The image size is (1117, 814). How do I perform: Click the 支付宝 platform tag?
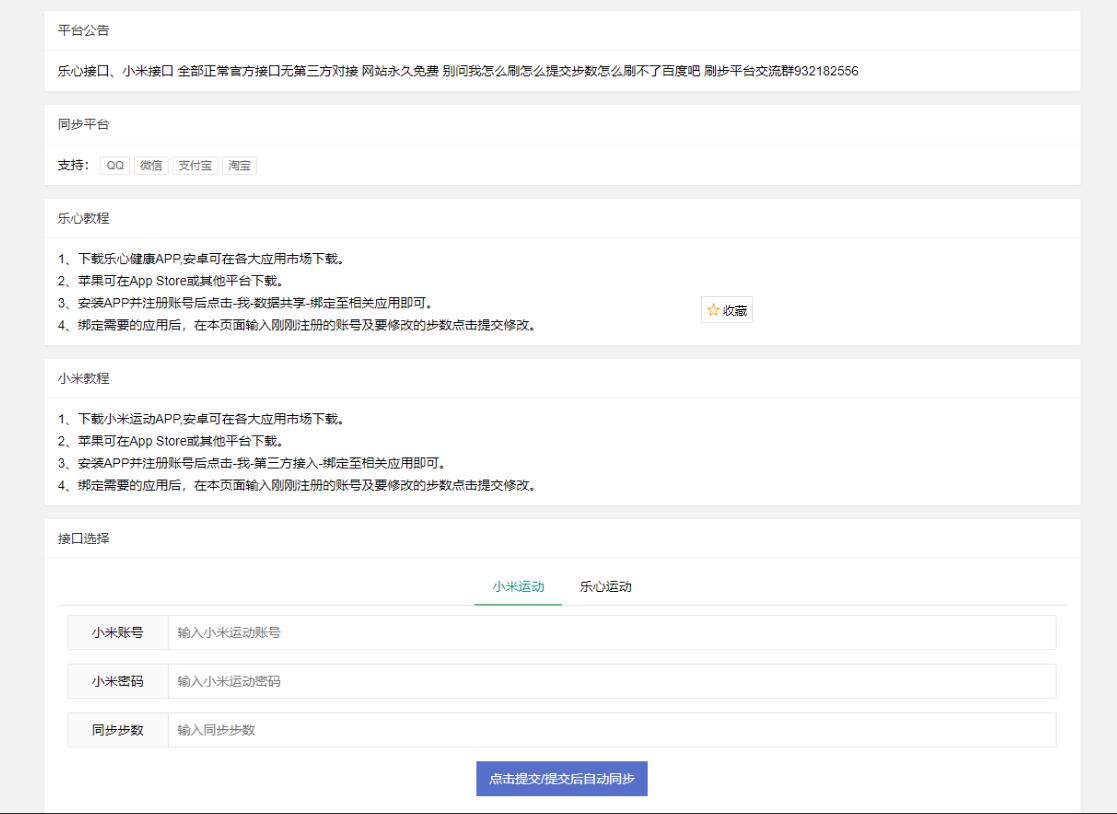coord(195,166)
